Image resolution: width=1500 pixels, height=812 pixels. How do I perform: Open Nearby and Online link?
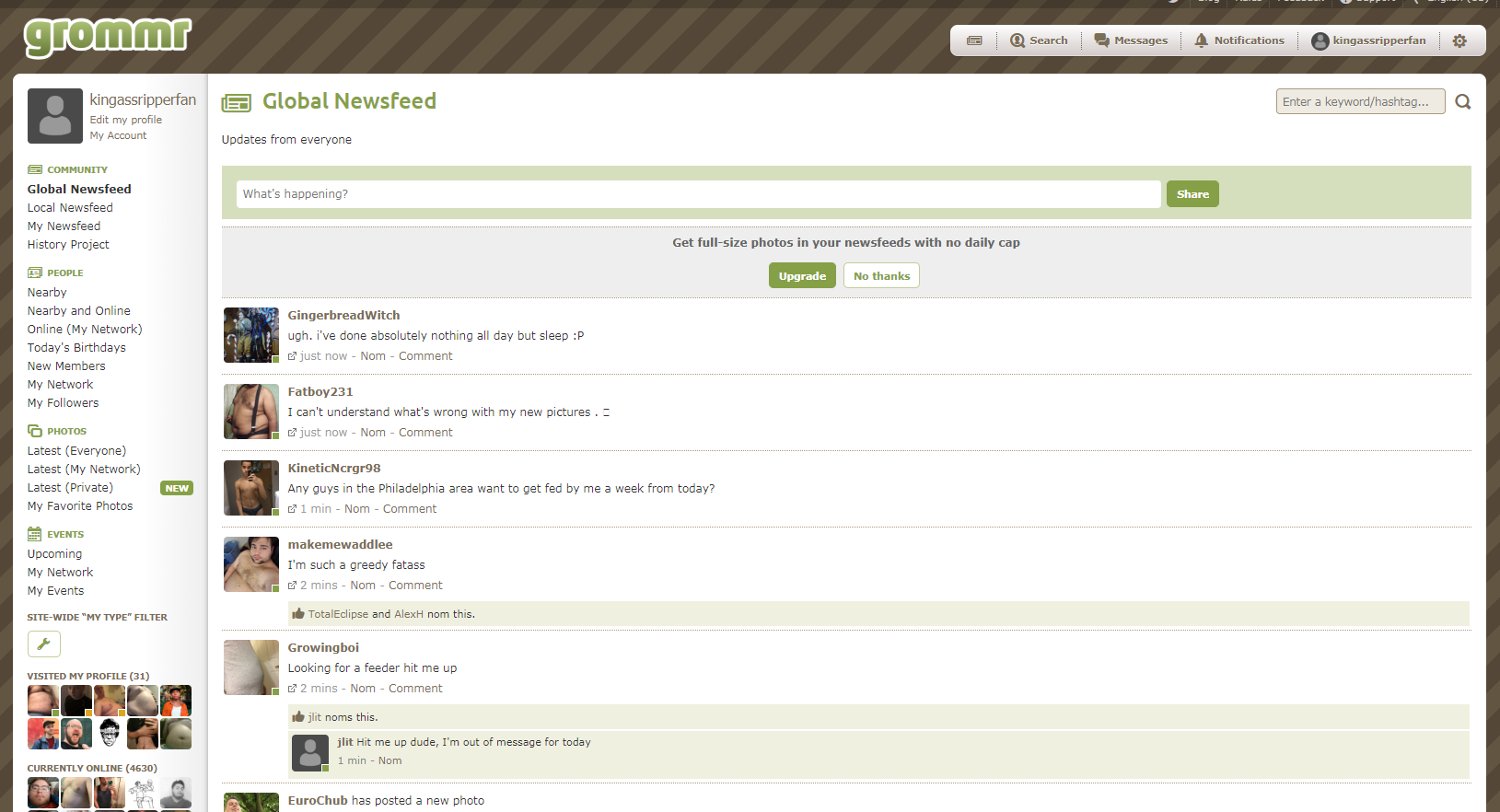point(78,311)
